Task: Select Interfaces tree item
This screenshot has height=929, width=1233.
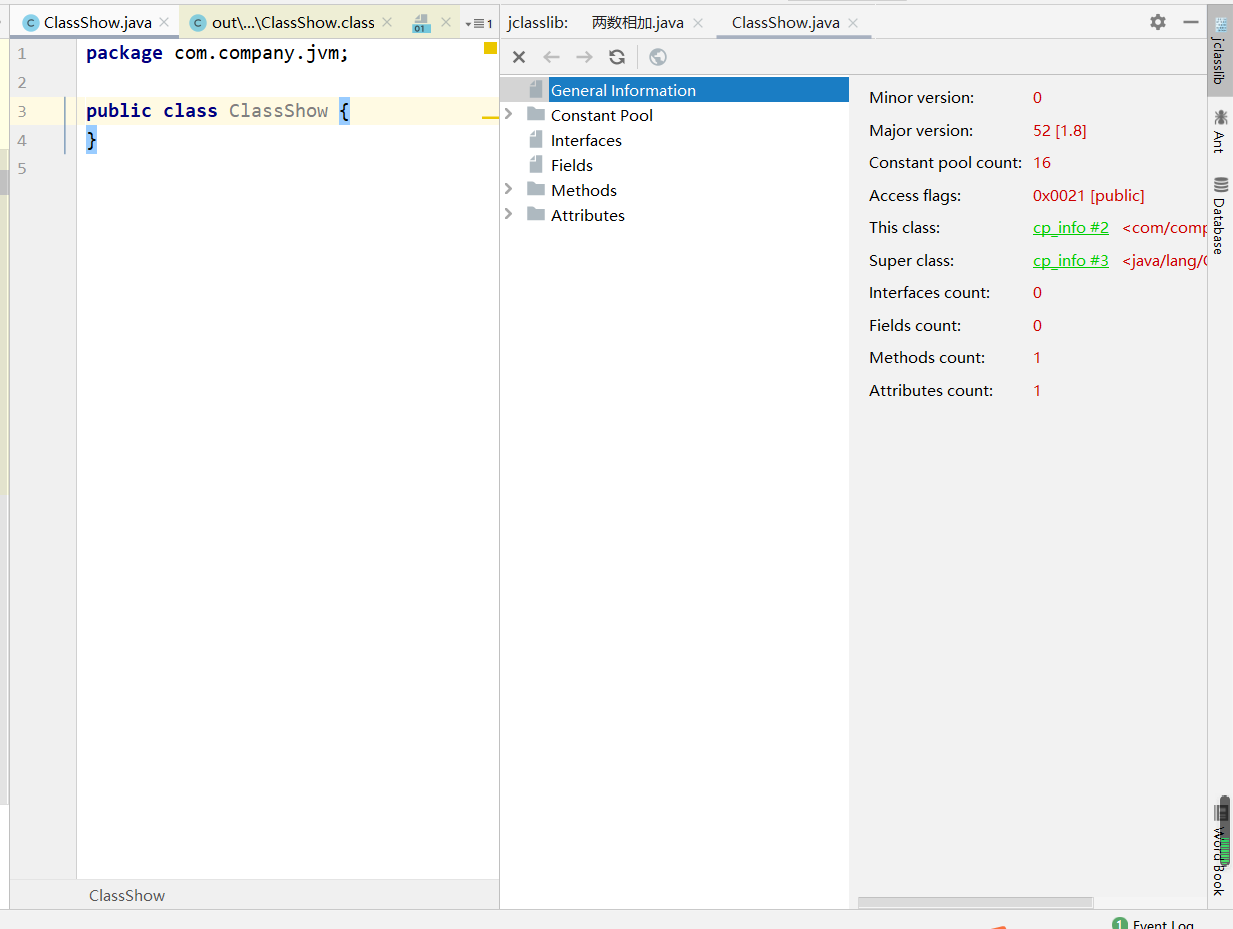Action: pos(586,140)
